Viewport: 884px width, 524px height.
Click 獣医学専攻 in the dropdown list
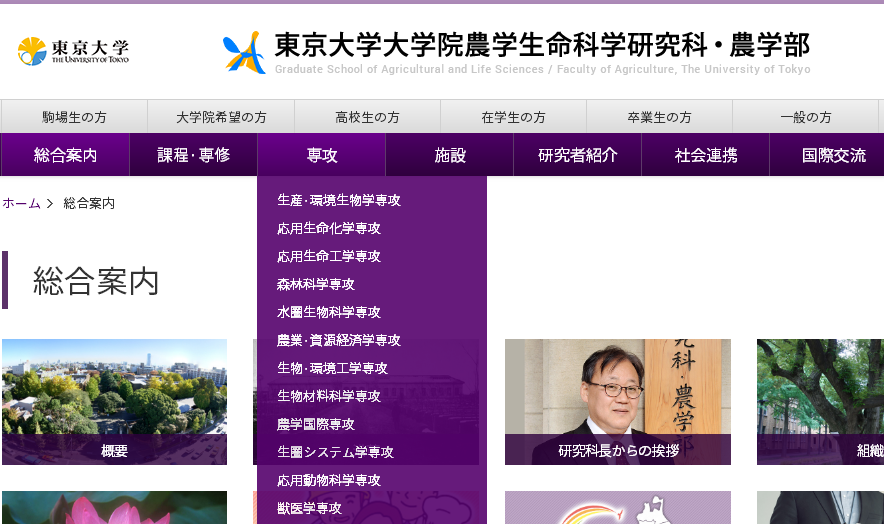(309, 508)
